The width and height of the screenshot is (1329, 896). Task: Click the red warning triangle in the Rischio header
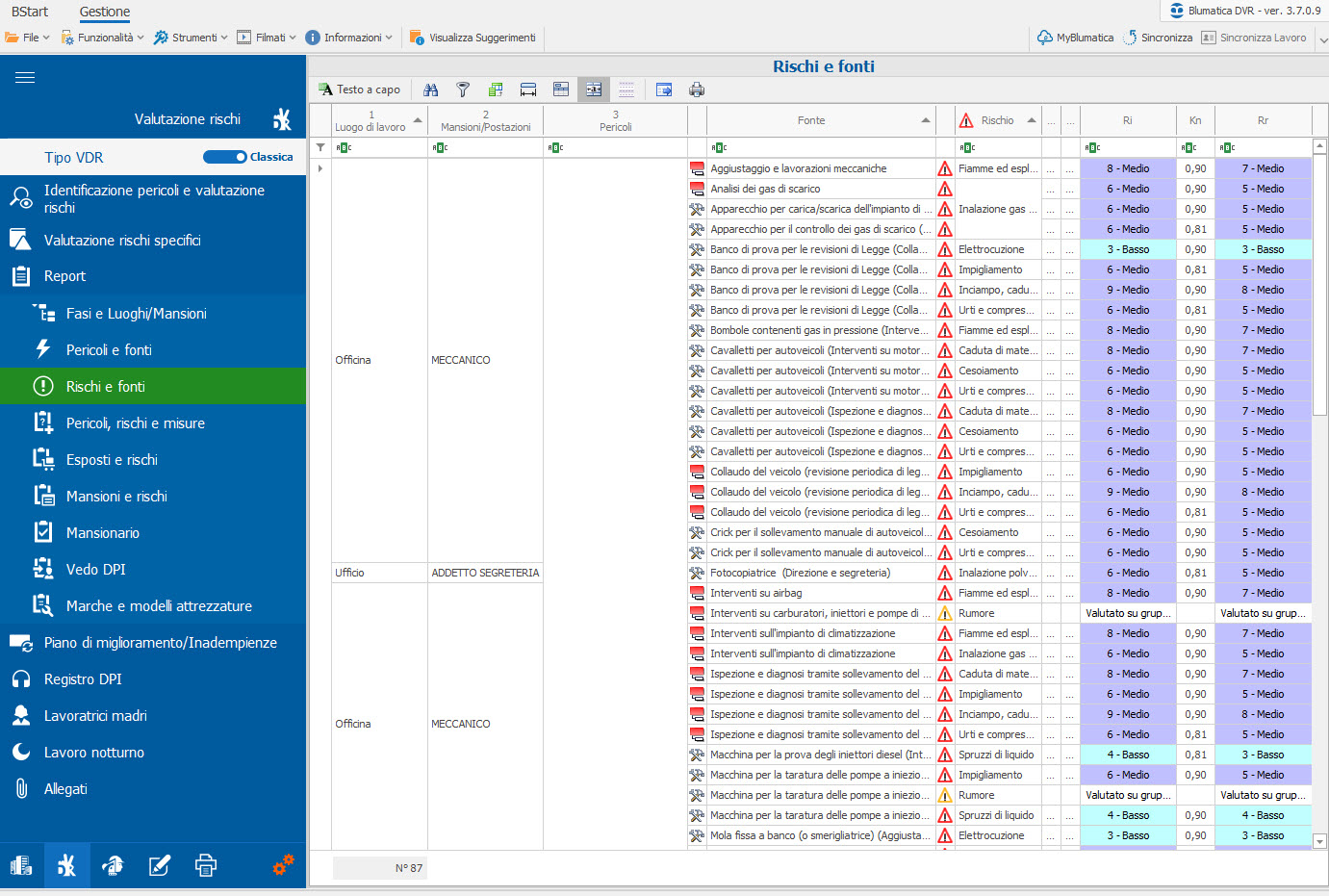coord(966,121)
